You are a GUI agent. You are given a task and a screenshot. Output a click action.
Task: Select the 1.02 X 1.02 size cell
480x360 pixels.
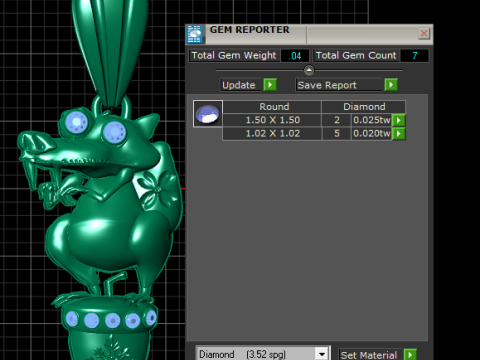(x=272, y=134)
